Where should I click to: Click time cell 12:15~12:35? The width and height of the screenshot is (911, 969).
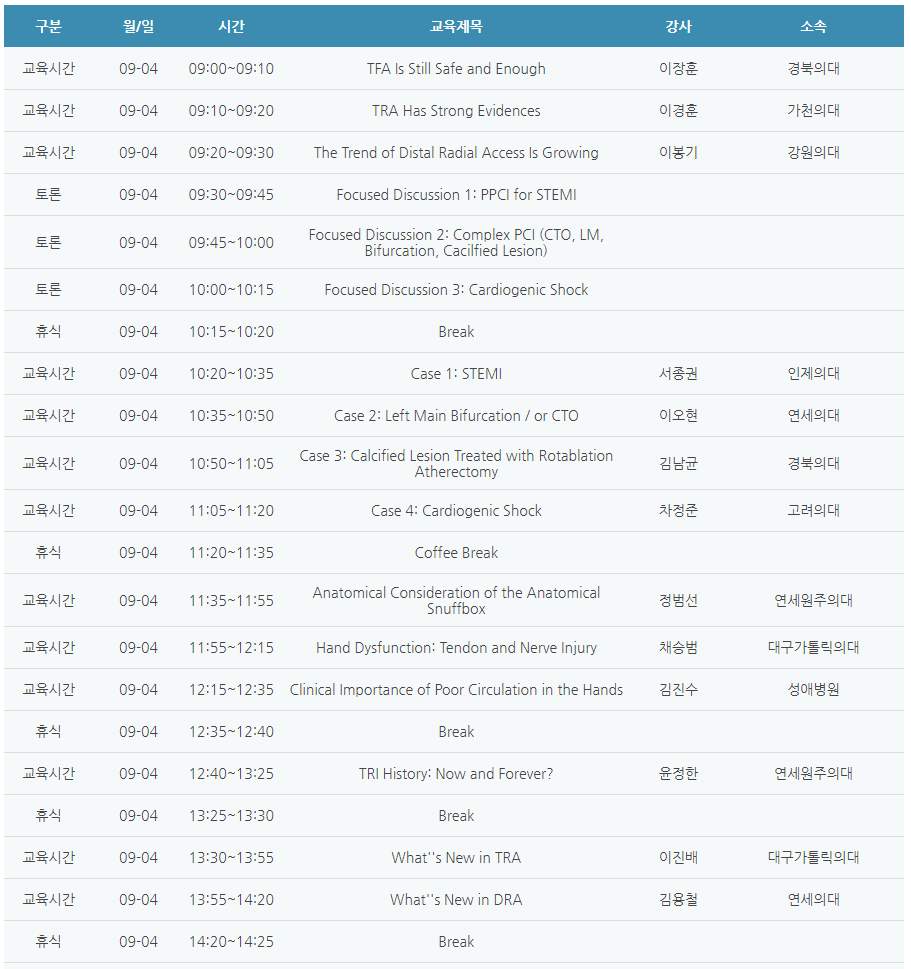pyautogui.click(x=231, y=690)
